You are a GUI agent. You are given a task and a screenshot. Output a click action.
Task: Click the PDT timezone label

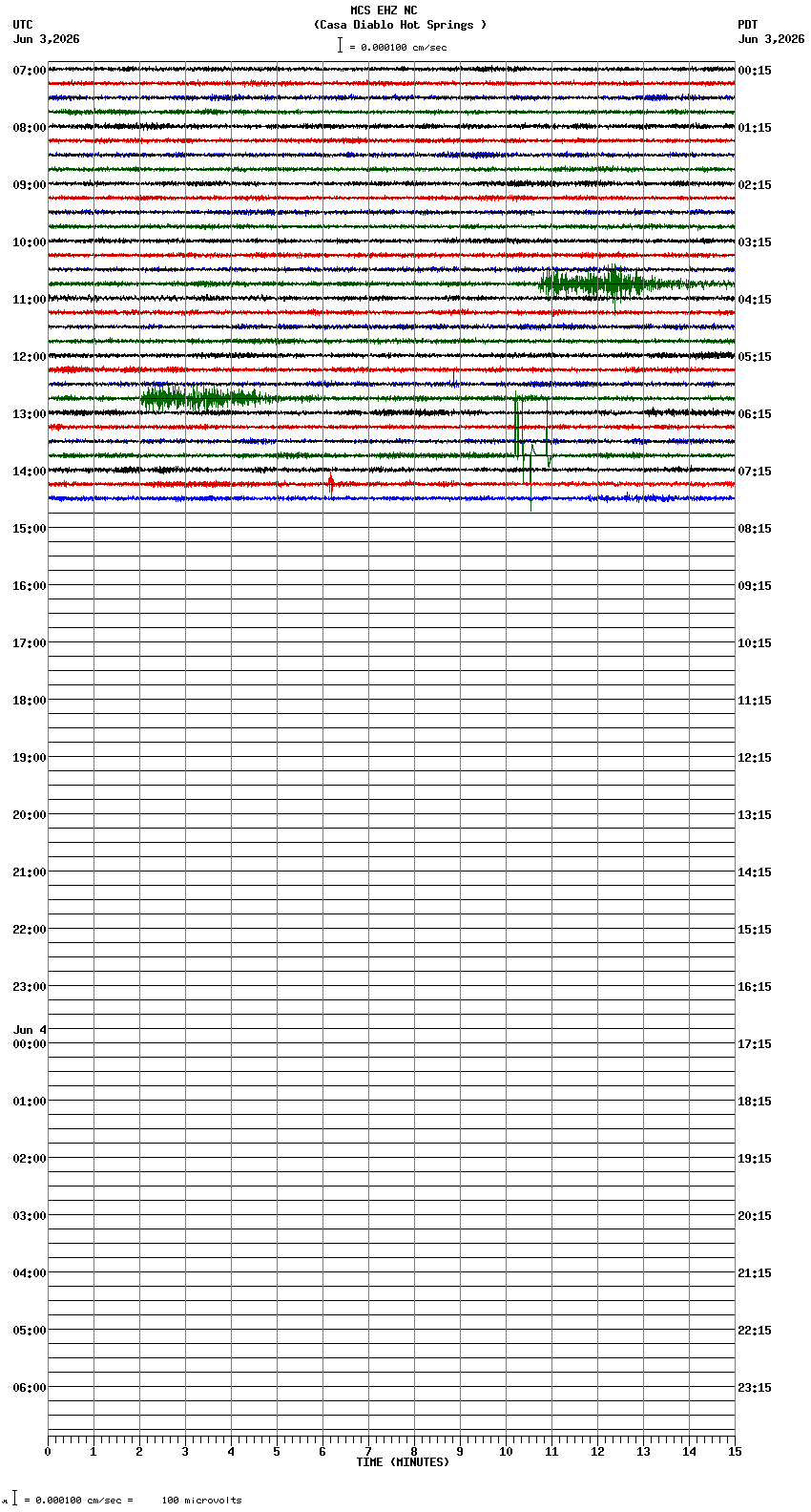coord(748,25)
